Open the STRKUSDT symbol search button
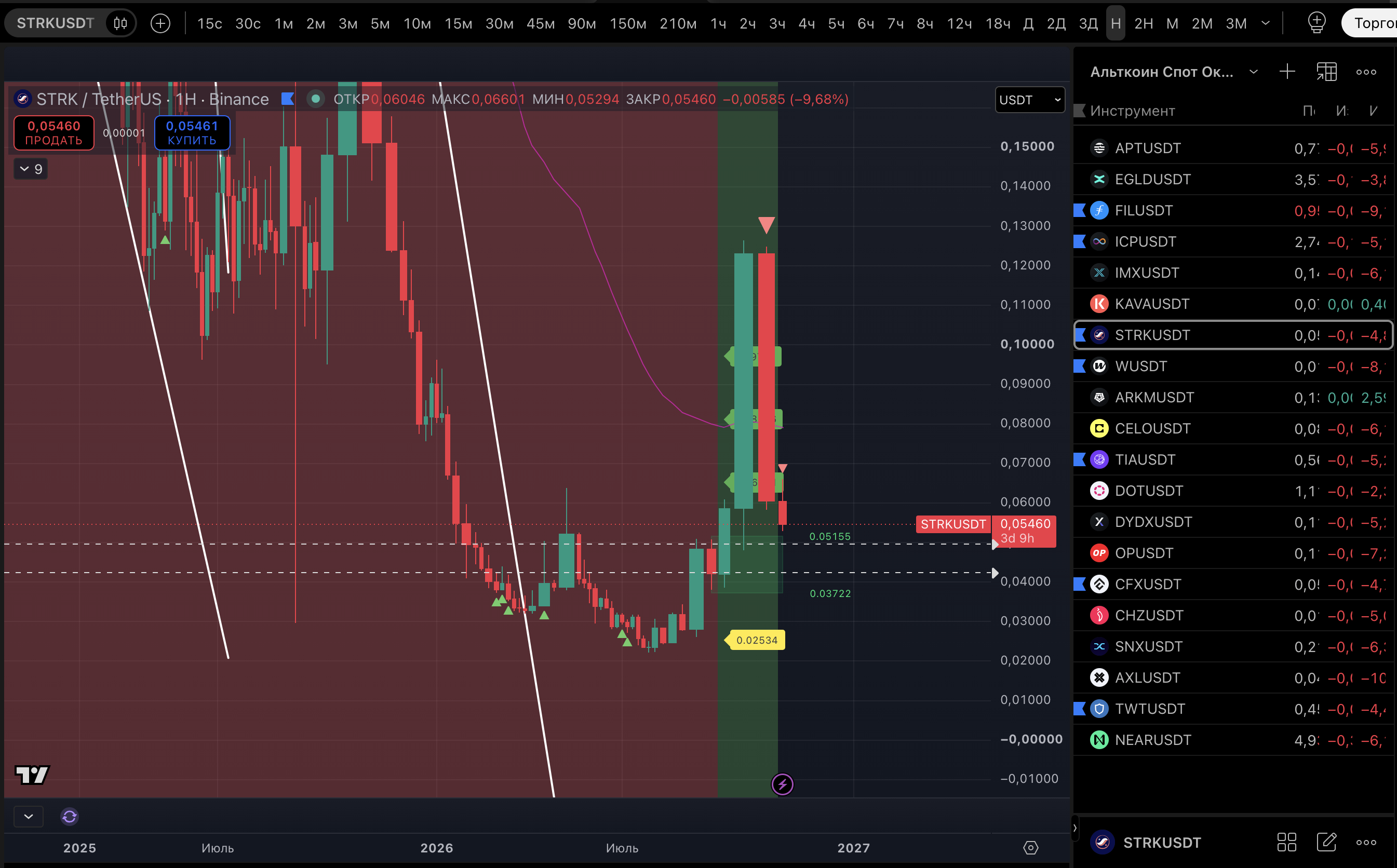Screen dimensions: 1397x868 [x=55, y=23]
